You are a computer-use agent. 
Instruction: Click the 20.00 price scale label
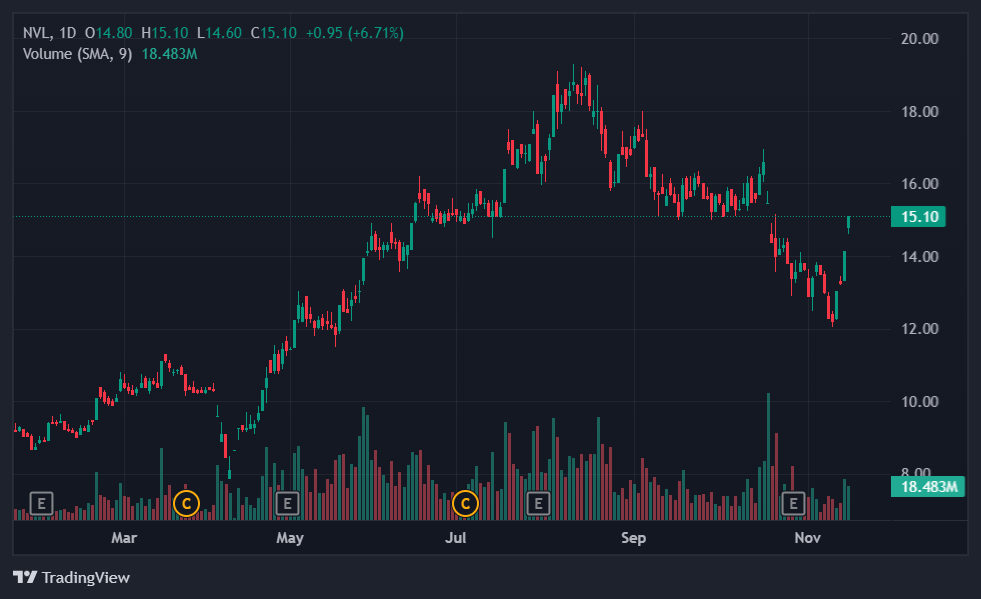[x=920, y=39]
